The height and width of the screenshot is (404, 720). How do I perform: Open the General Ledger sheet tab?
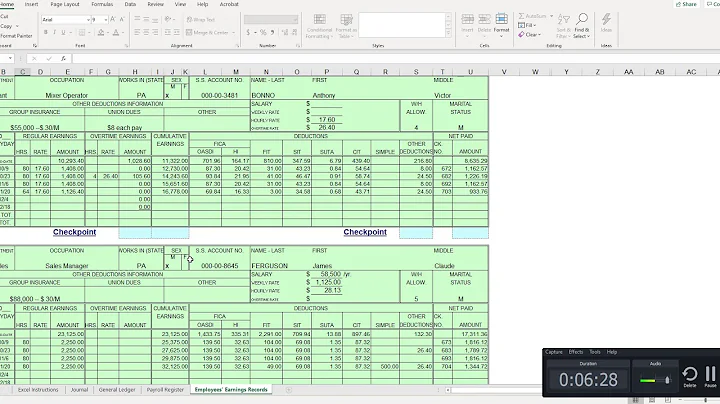(x=117, y=390)
